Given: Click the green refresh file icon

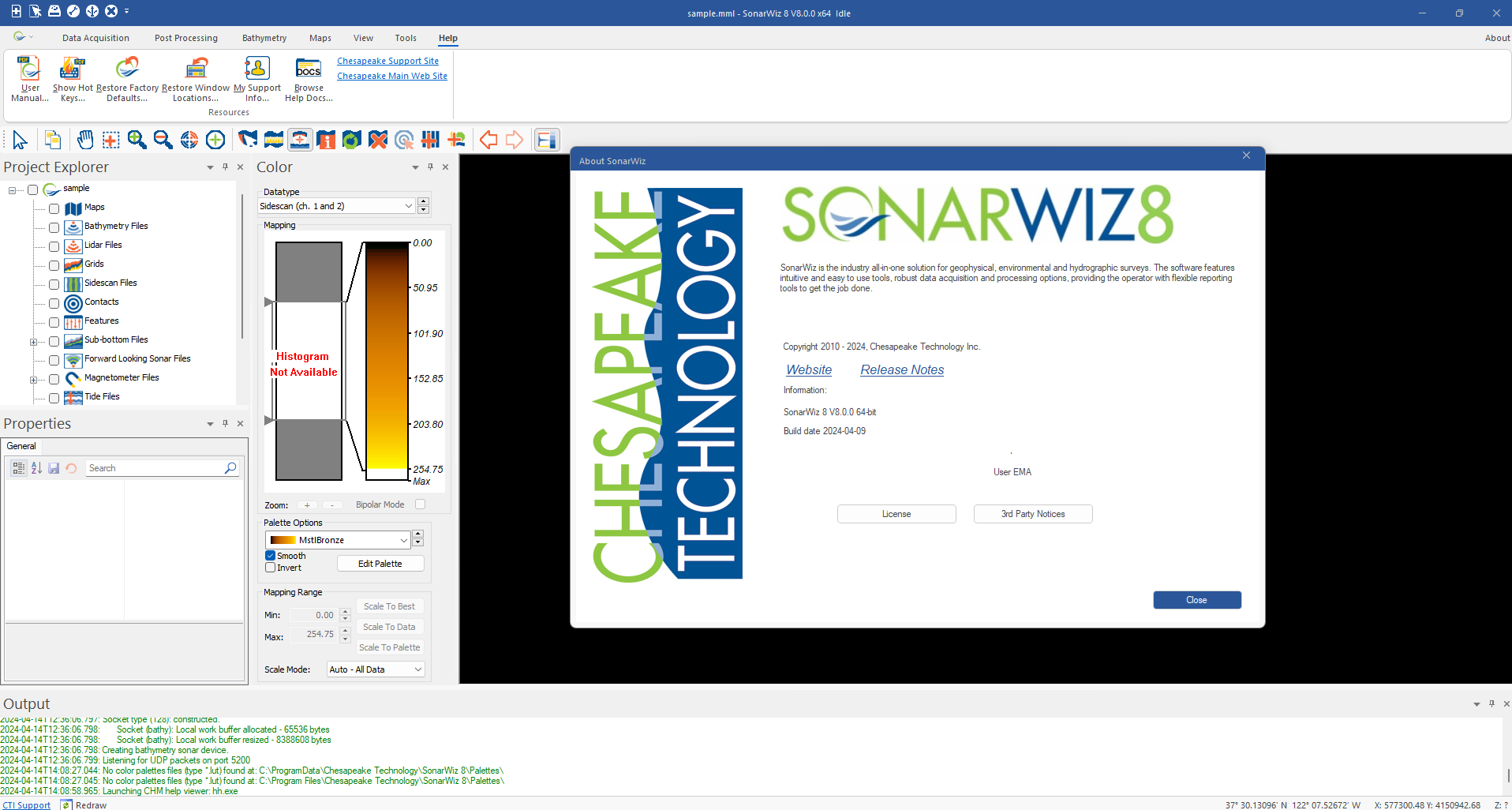Looking at the screenshot, I should (352, 140).
